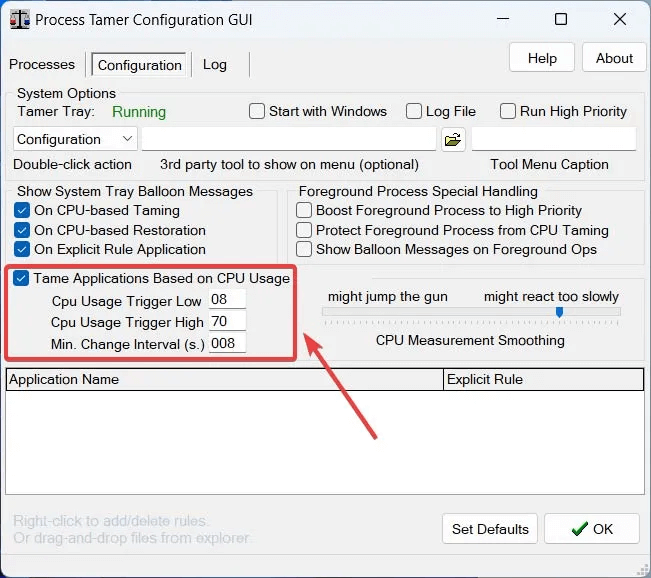Select the Configuration tab
This screenshot has height=578, width=651.
click(x=139, y=65)
